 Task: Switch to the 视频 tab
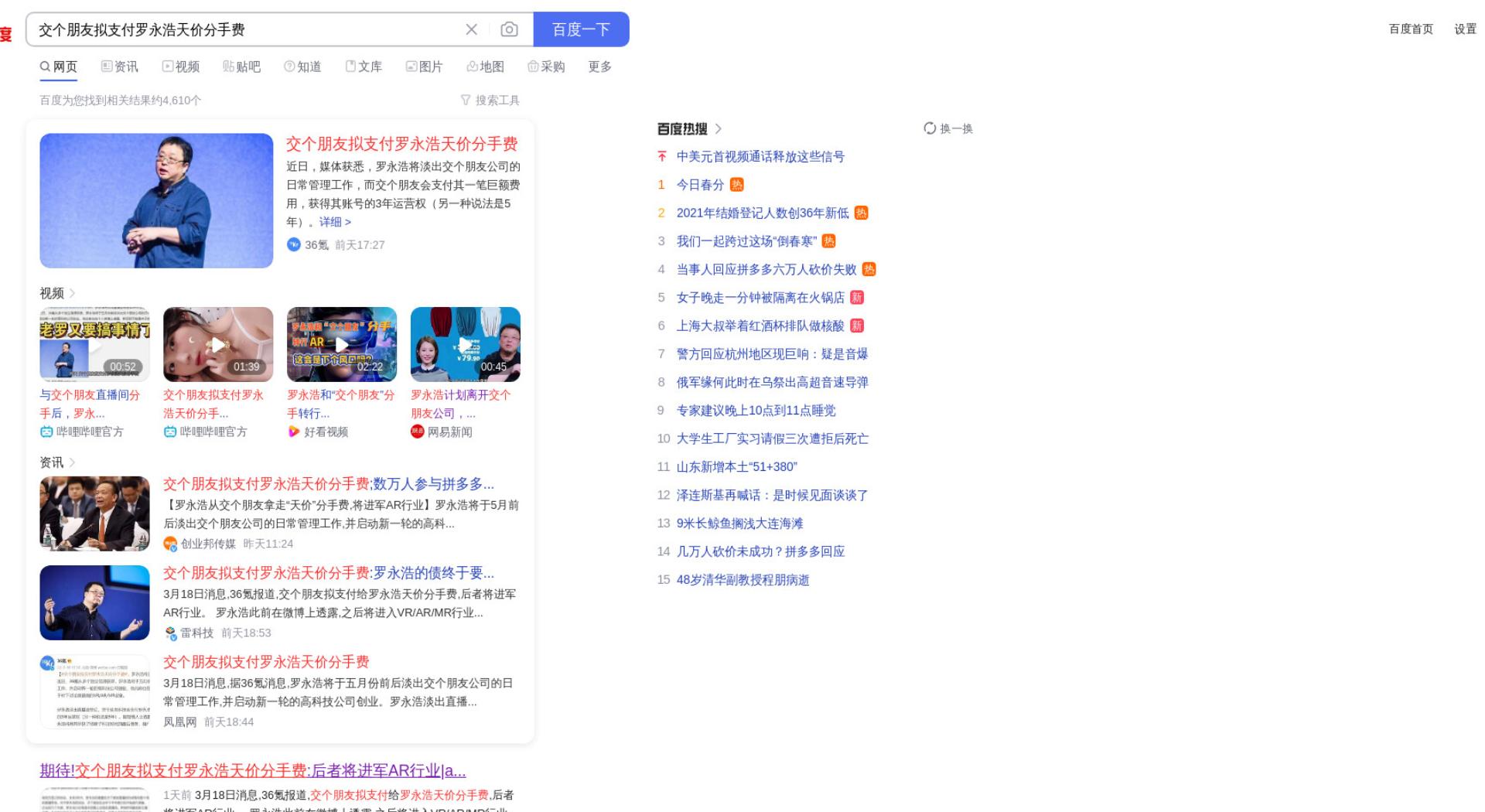point(181,67)
